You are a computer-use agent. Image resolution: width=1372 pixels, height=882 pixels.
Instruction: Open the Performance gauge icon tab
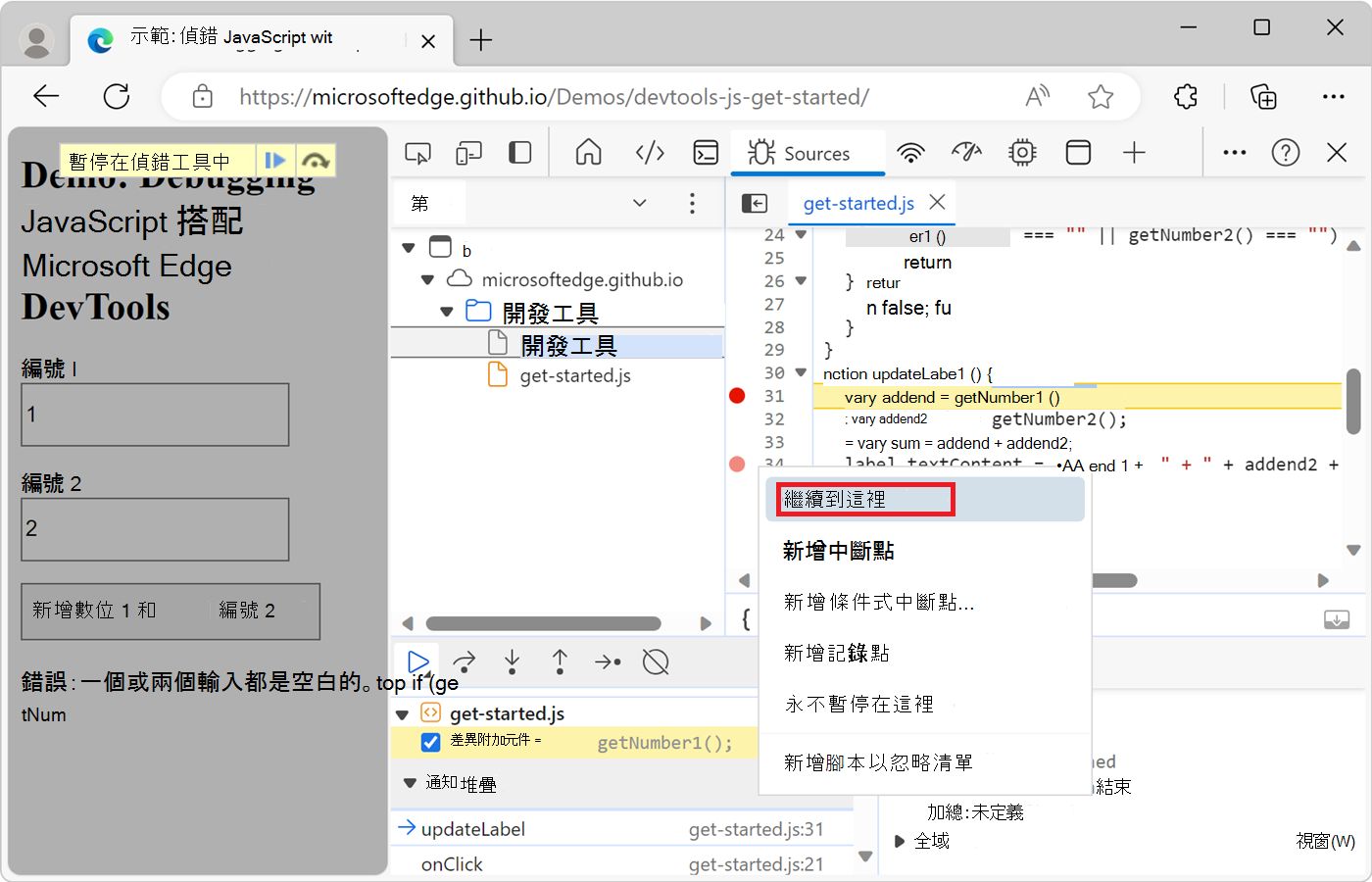click(x=966, y=153)
